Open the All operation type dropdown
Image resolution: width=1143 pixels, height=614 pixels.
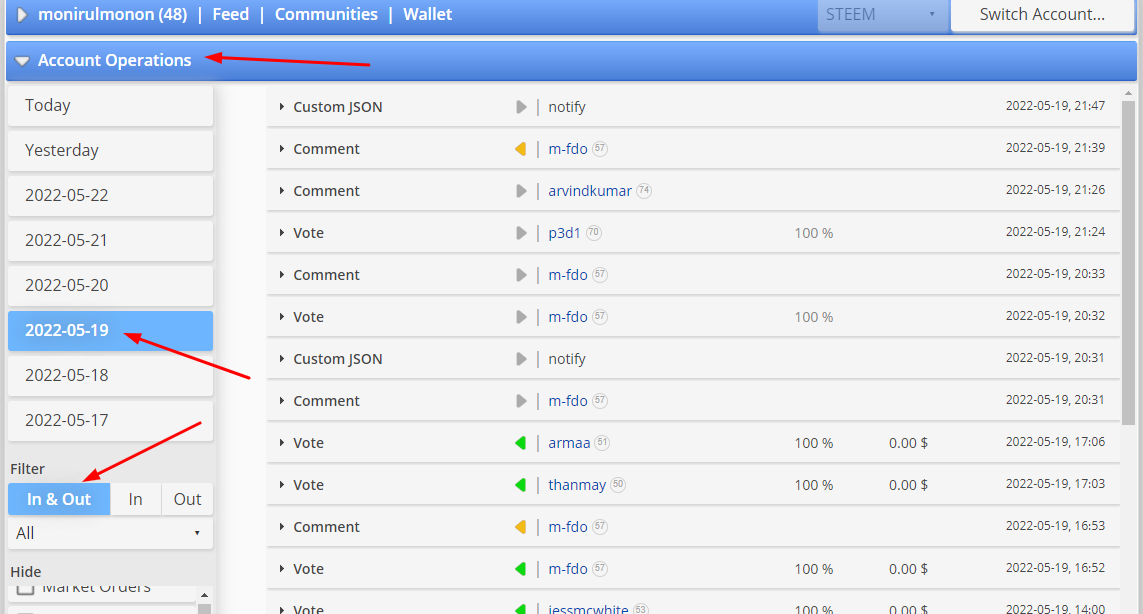[110, 533]
